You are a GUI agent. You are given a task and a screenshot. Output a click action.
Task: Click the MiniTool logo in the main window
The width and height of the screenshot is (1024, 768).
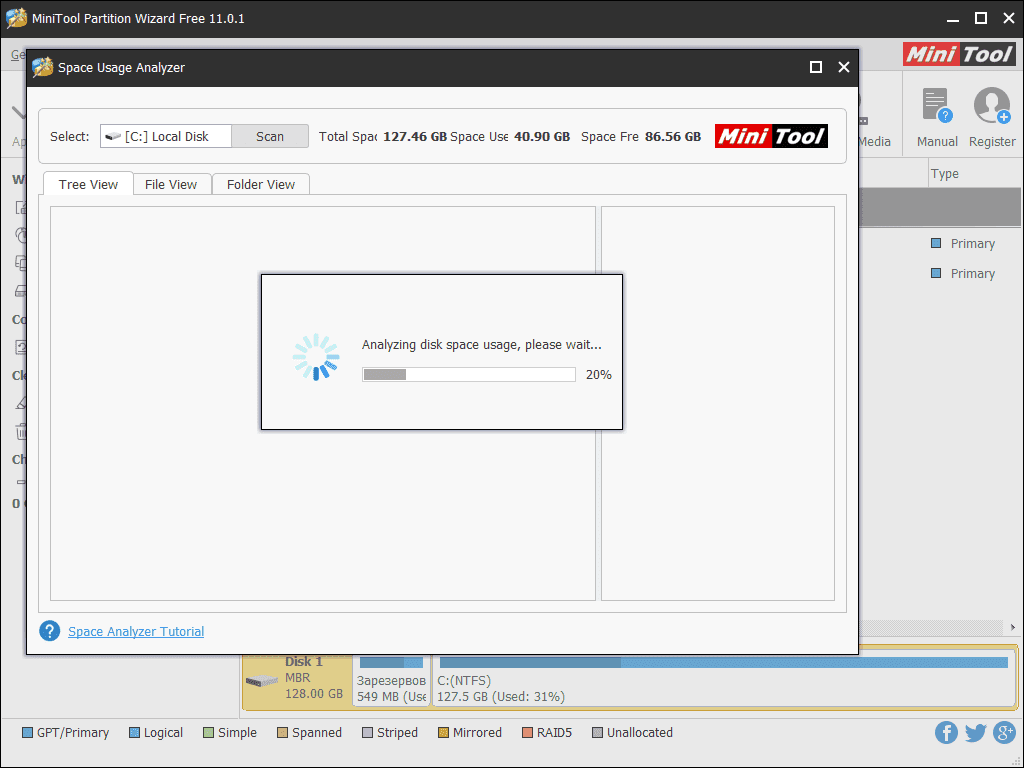pyautogui.click(x=959, y=54)
